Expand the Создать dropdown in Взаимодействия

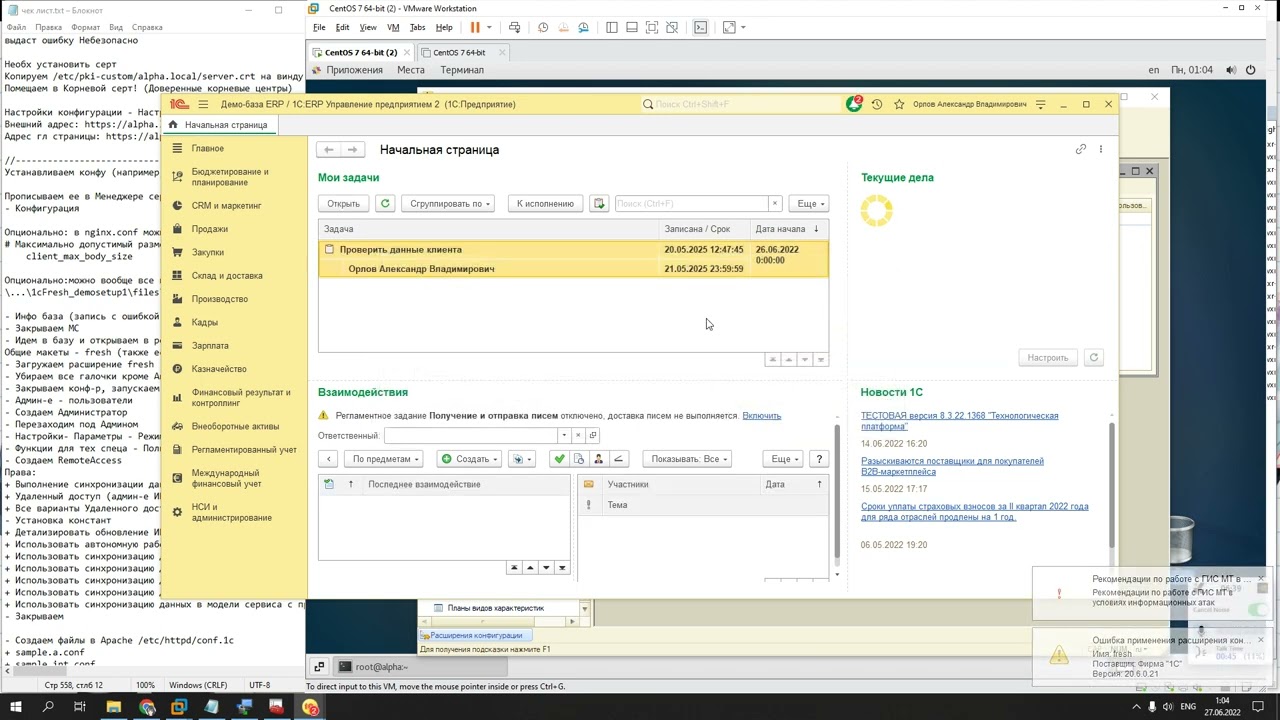[x=470, y=459]
